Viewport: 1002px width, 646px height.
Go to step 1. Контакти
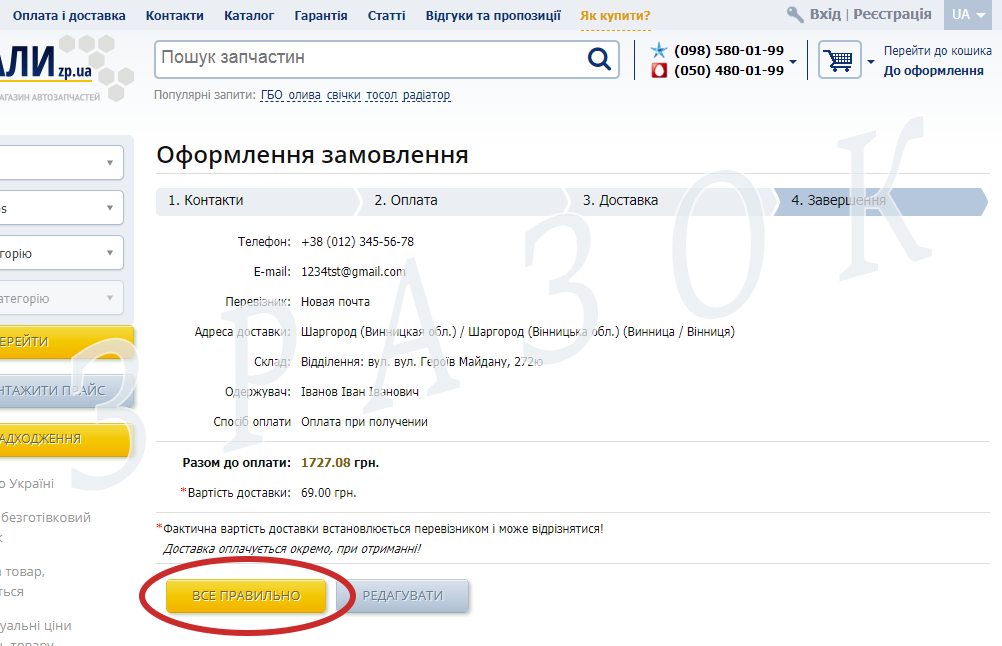[206, 200]
